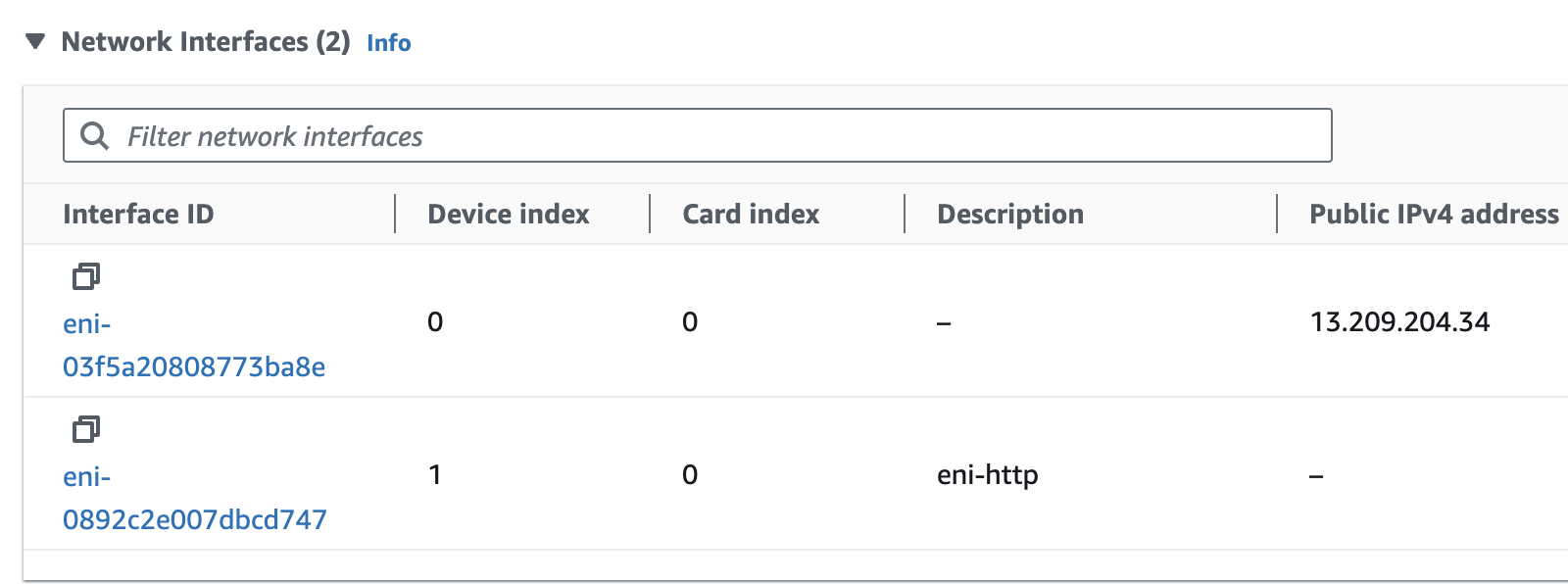The width and height of the screenshot is (1568, 584).
Task: Select the eni-http description cell
Action: click(988, 475)
